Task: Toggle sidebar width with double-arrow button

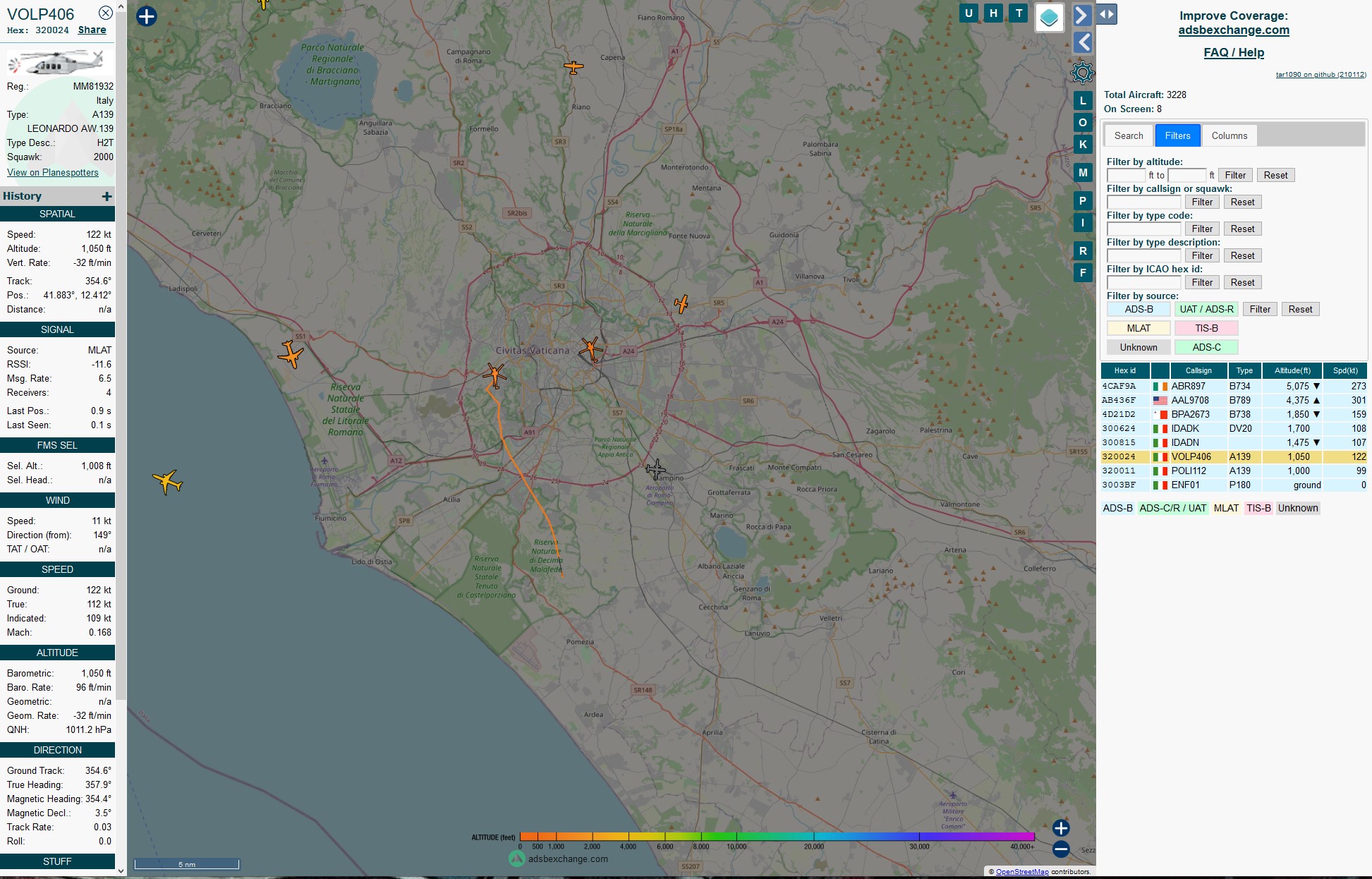Action: (1106, 14)
